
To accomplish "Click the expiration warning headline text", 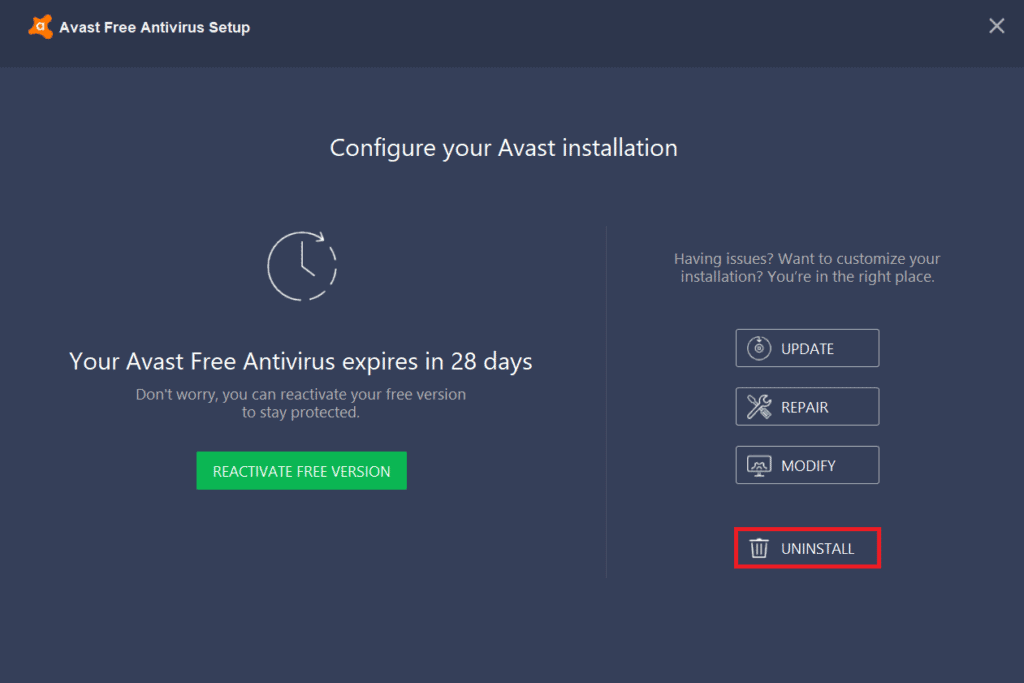I will coord(301,361).
